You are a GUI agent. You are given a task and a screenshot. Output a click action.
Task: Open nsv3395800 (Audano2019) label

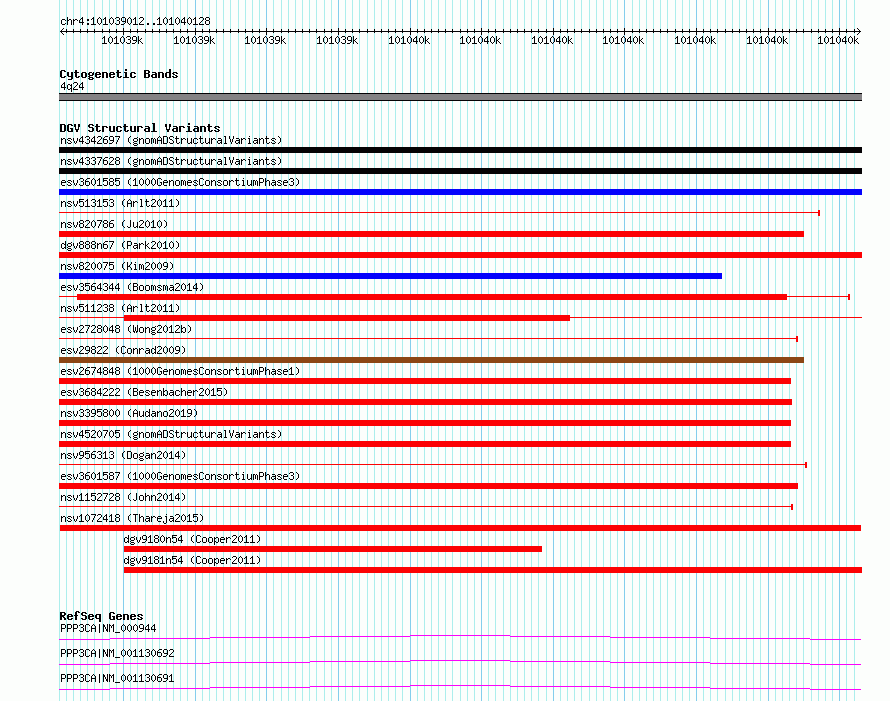(x=129, y=413)
